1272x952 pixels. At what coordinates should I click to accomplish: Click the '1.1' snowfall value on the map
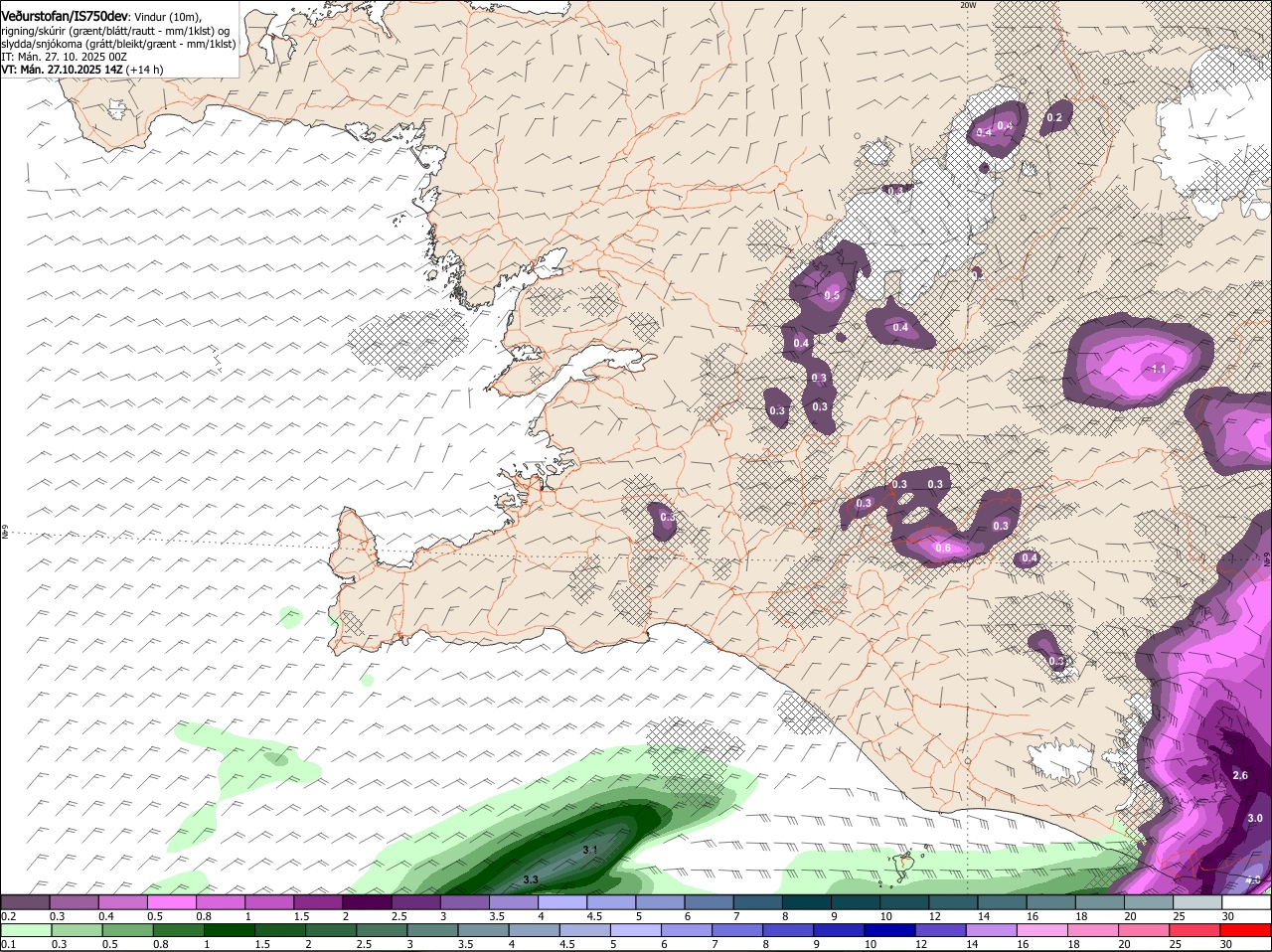point(1158,369)
